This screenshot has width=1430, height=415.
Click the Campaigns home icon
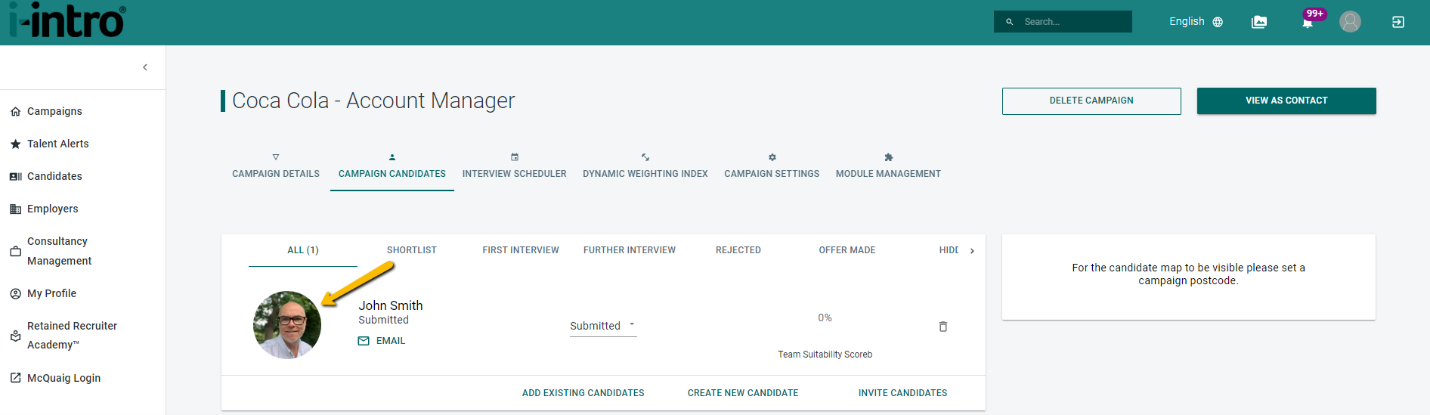(x=15, y=111)
